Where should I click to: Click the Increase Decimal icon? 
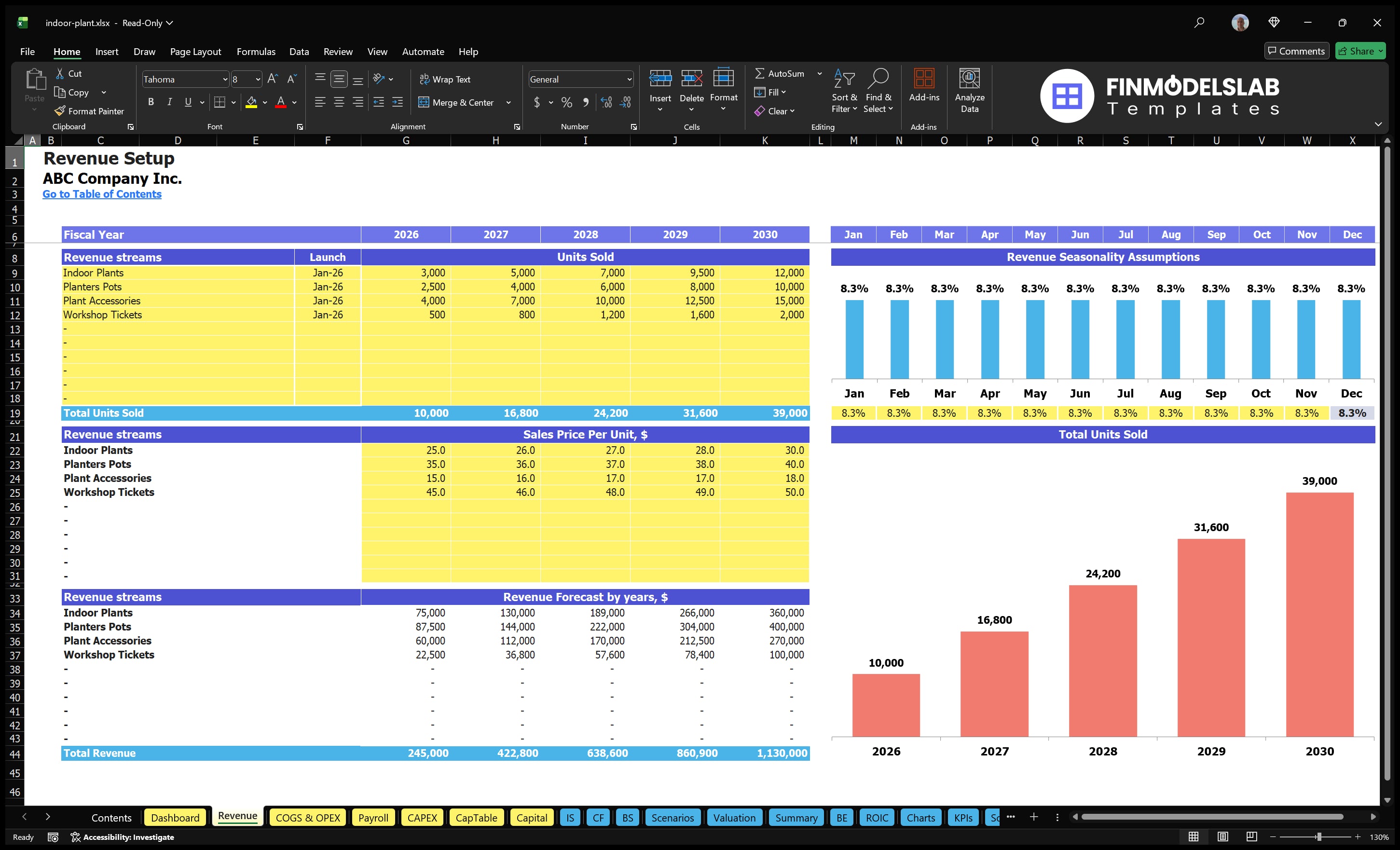coord(605,103)
